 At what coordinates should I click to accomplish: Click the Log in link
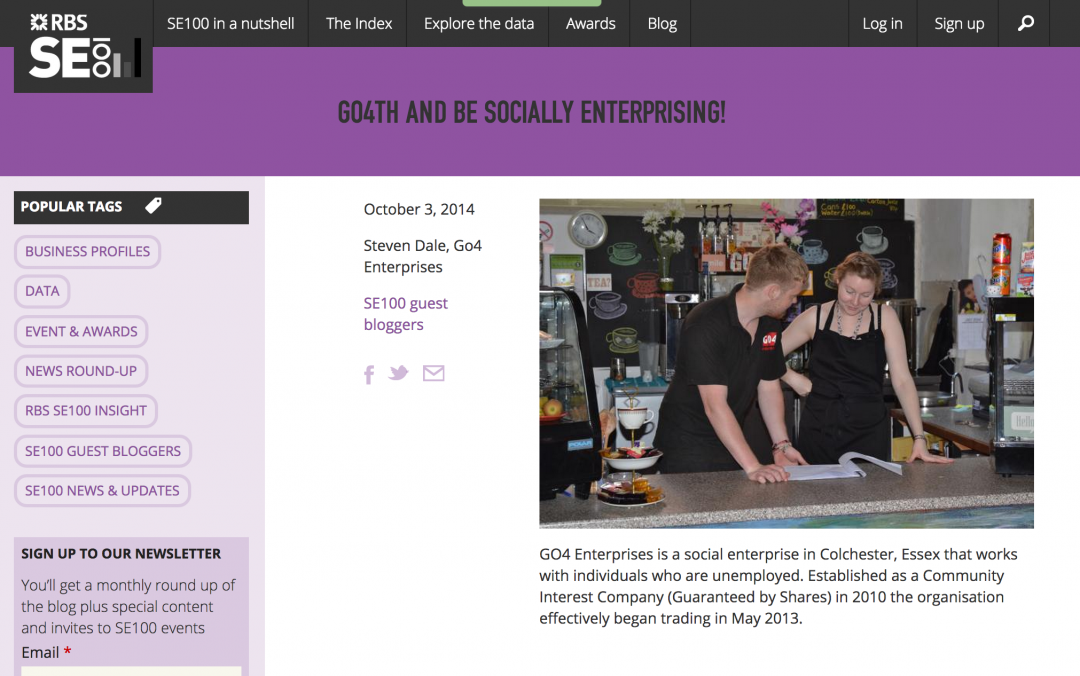(882, 23)
